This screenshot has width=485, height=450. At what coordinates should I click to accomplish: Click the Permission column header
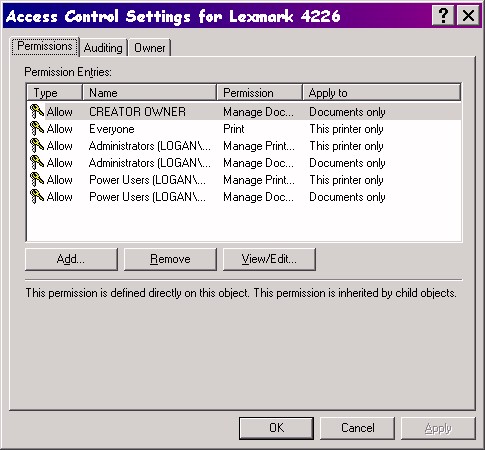pos(260,92)
